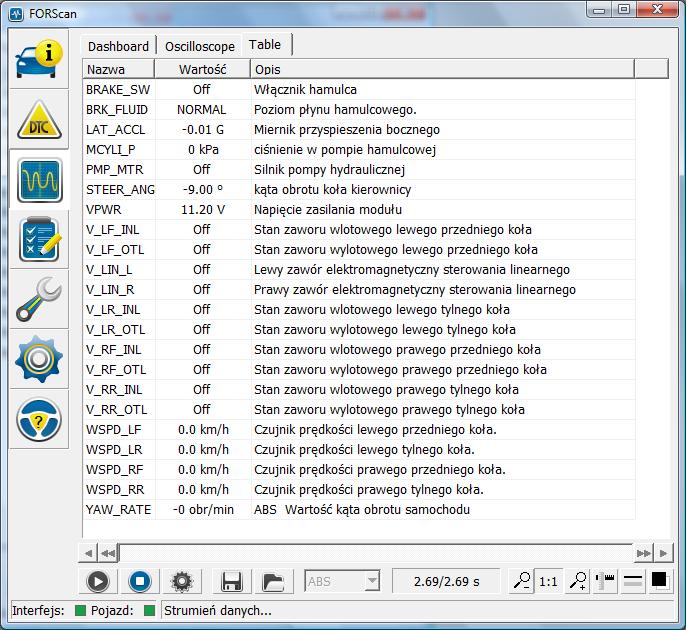Open the tests checklist section
Screen dimensions: 687x630
coord(40,240)
